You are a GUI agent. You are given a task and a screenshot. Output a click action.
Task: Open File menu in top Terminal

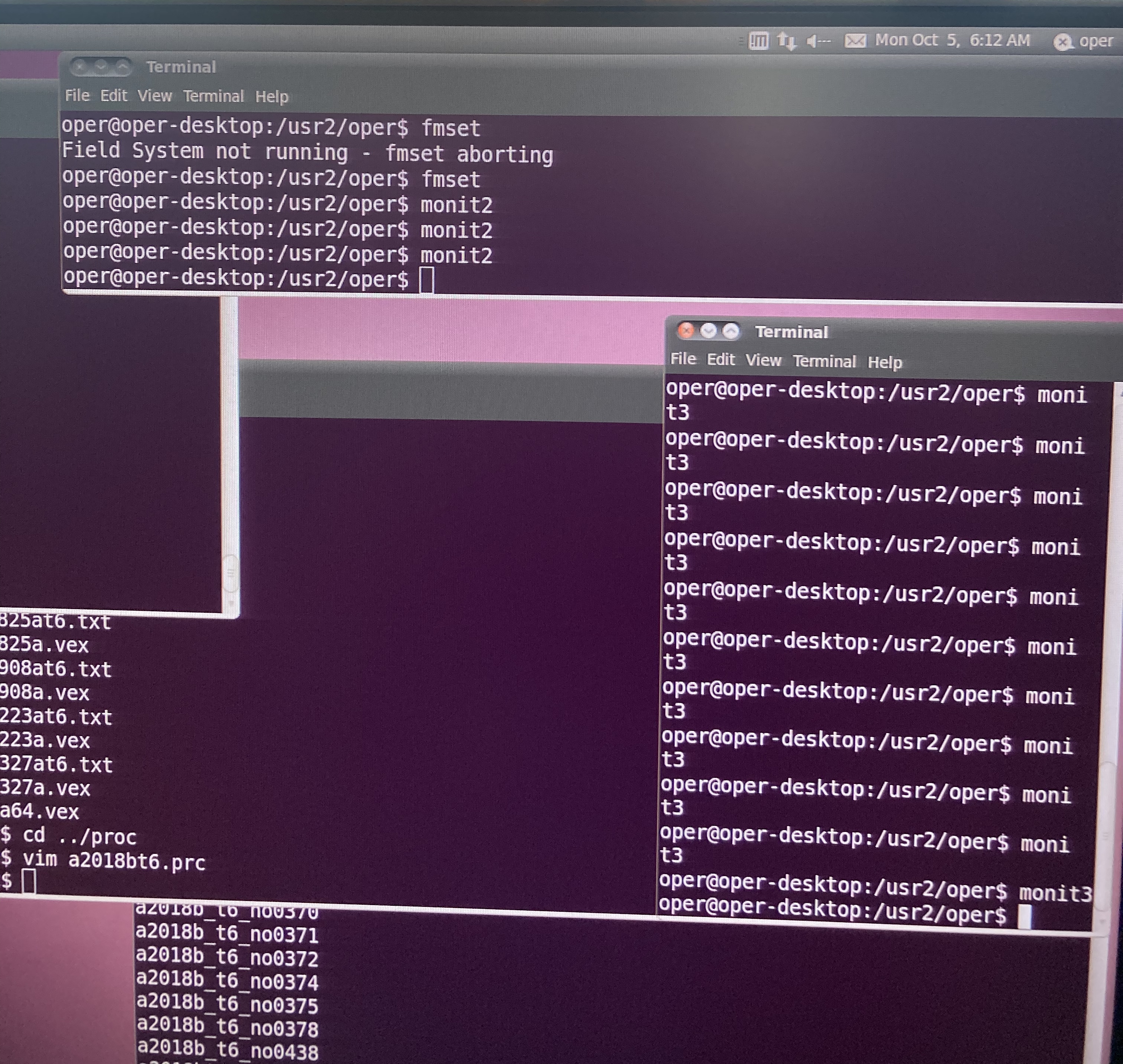coord(77,95)
